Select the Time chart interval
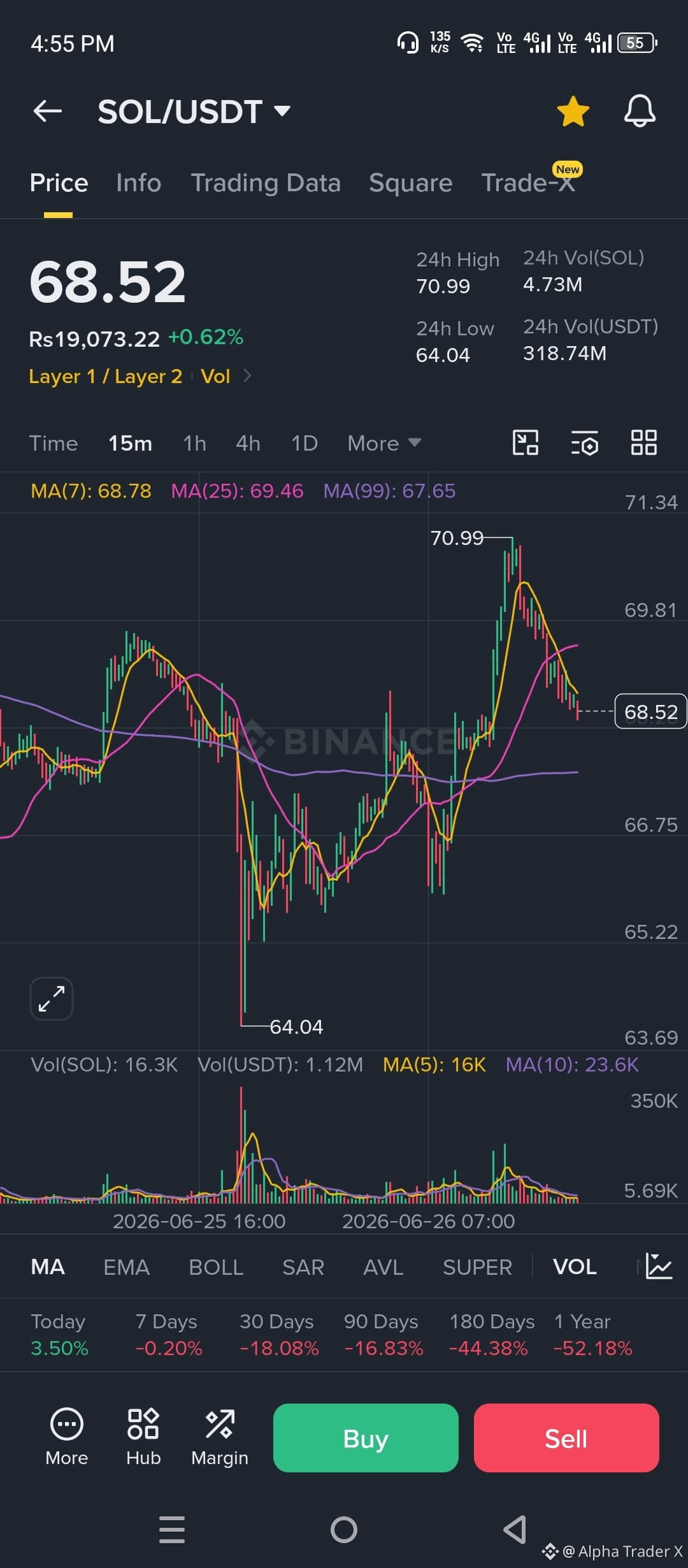The height and width of the screenshot is (1568, 688). click(x=54, y=443)
